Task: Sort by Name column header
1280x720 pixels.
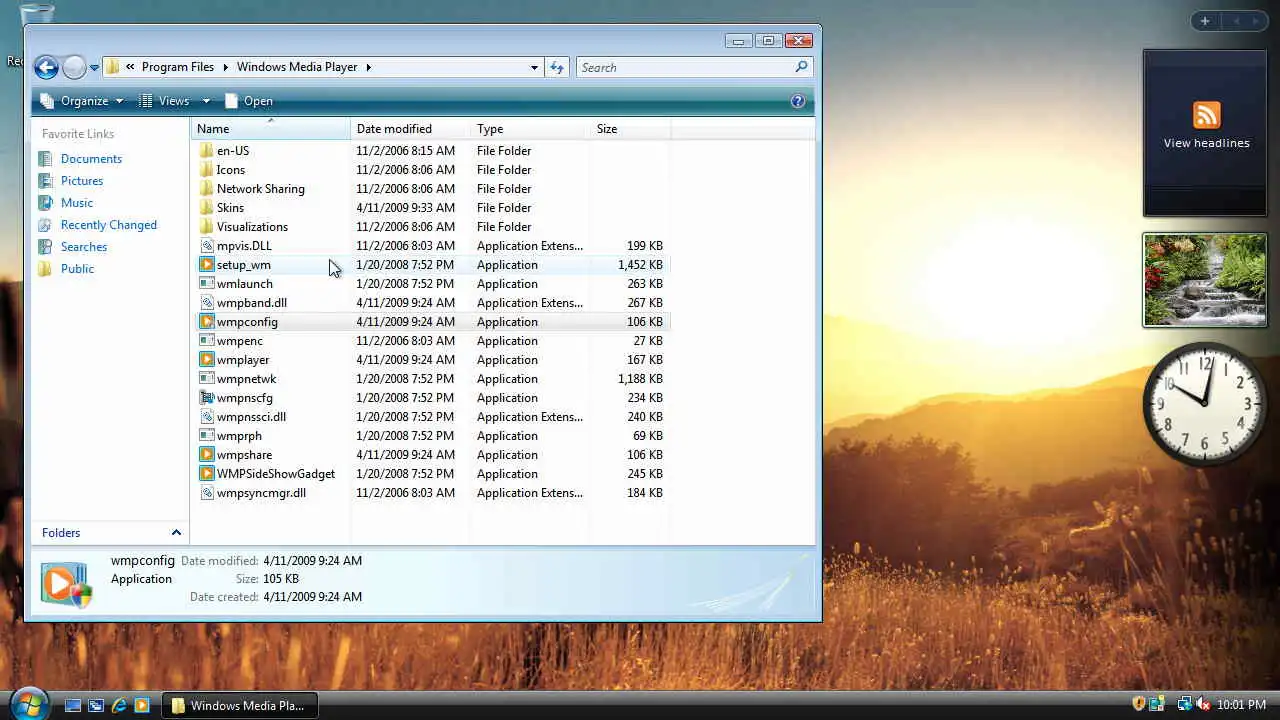Action: [x=270, y=129]
